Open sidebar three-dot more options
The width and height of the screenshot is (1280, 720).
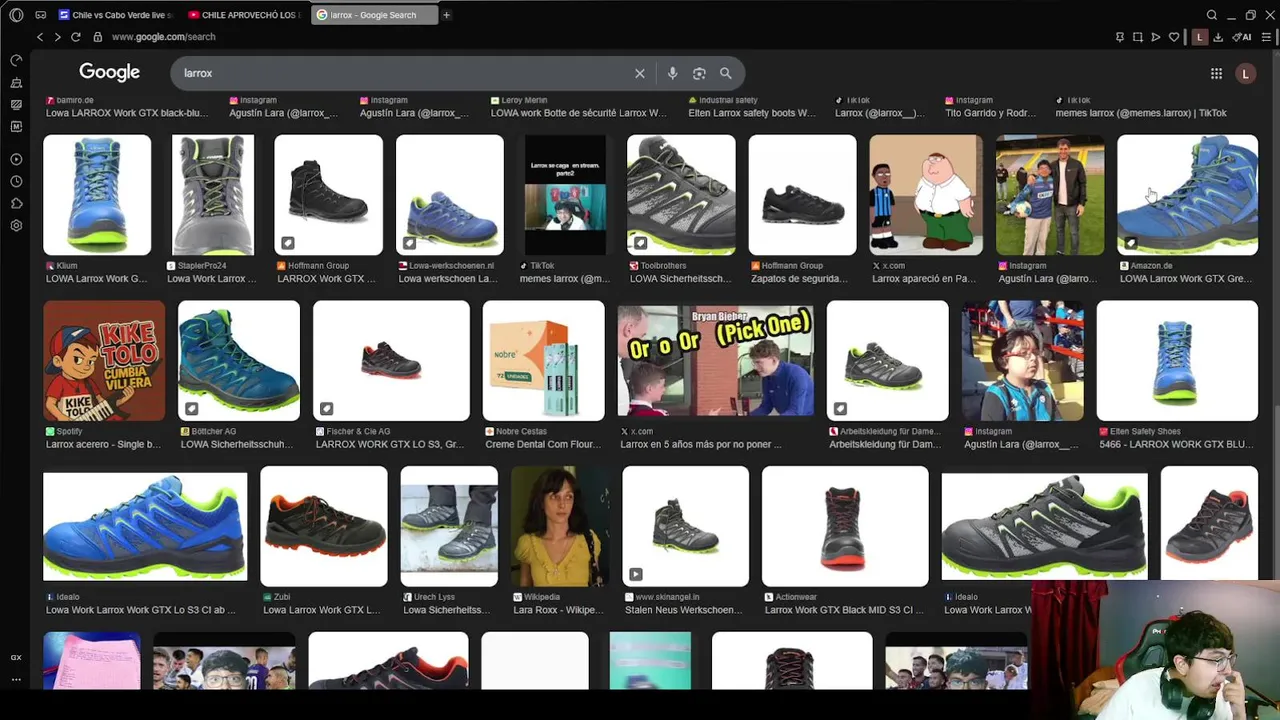[16, 679]
